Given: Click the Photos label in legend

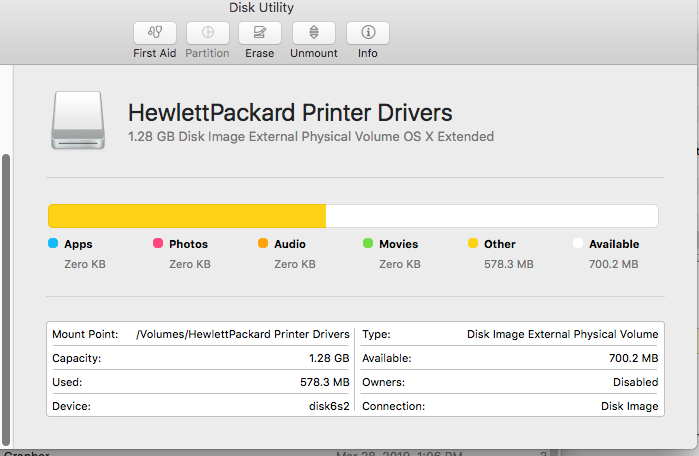Looking at the screenshot, I should pos(188,244).
